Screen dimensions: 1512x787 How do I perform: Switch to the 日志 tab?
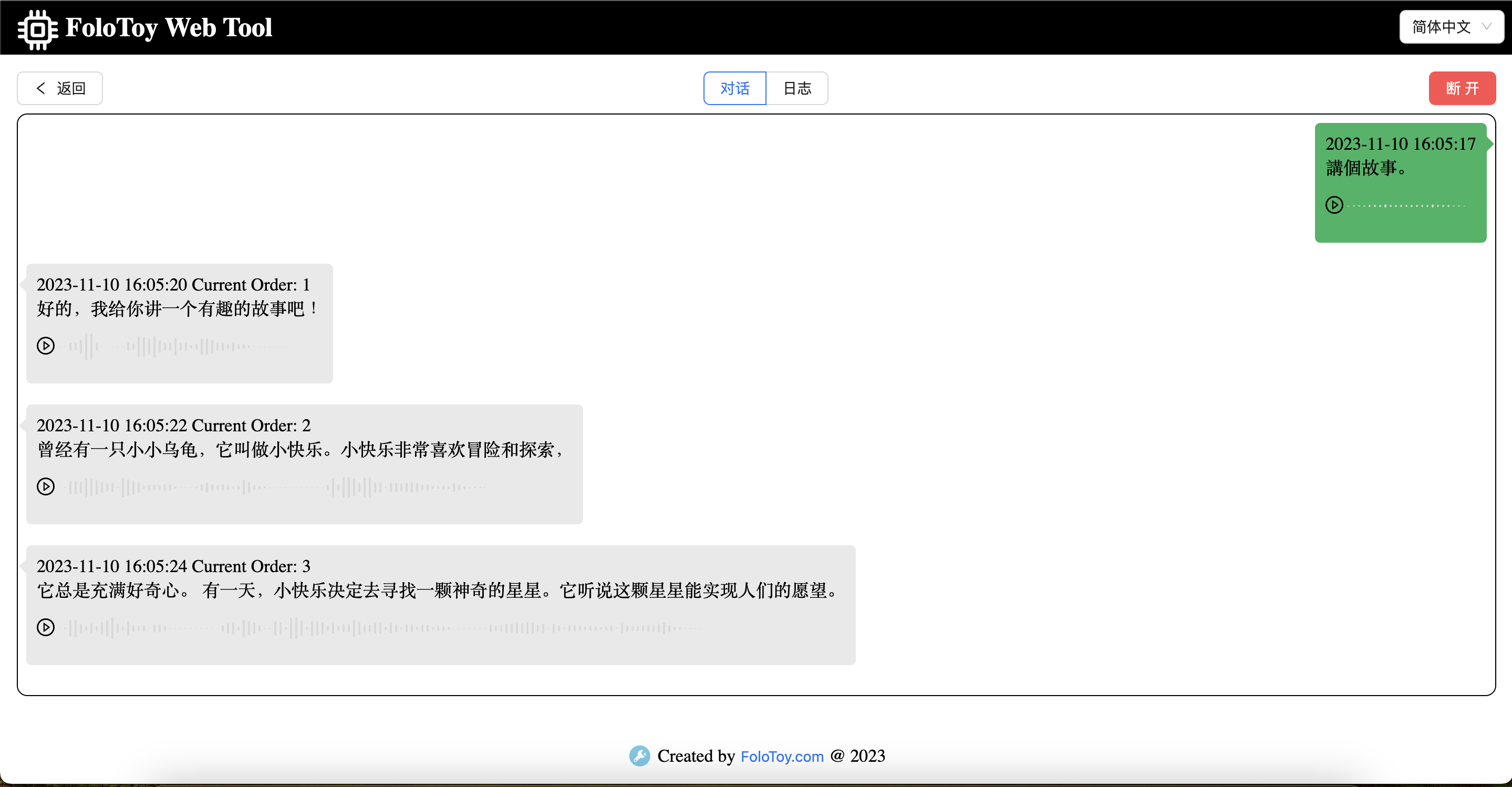click(x=797, y=87)
